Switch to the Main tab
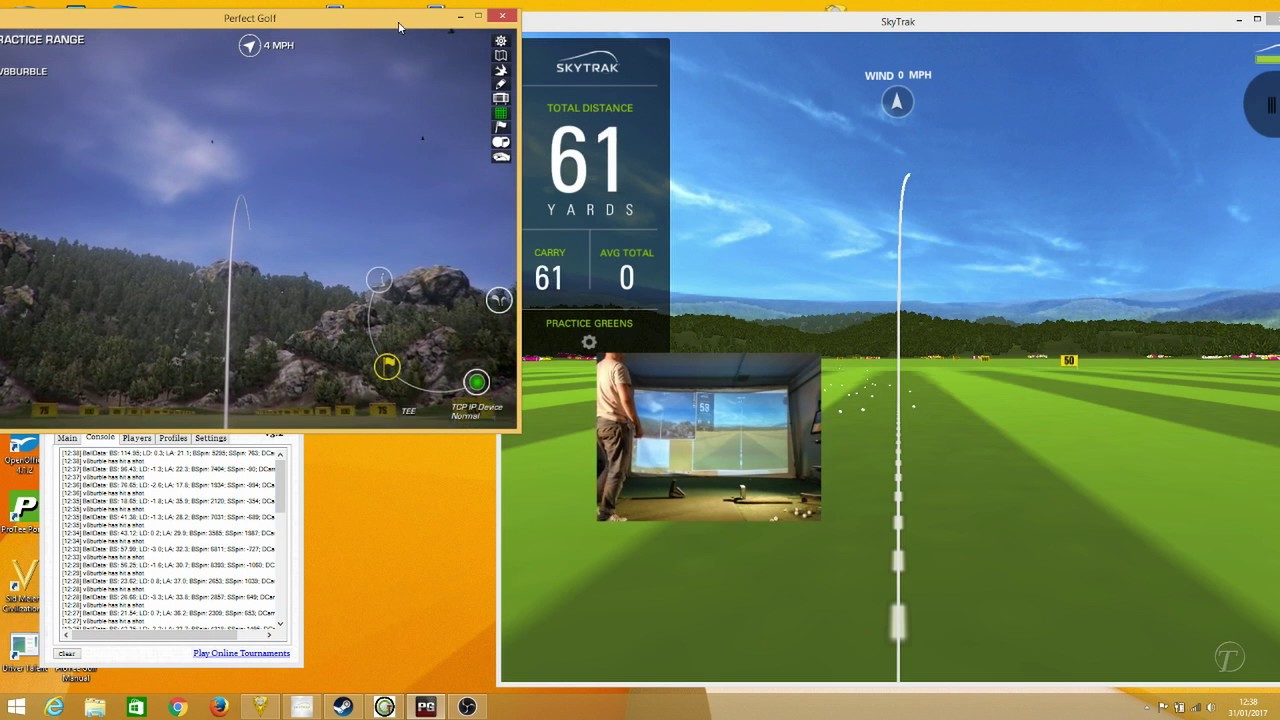 coord(67,438)
